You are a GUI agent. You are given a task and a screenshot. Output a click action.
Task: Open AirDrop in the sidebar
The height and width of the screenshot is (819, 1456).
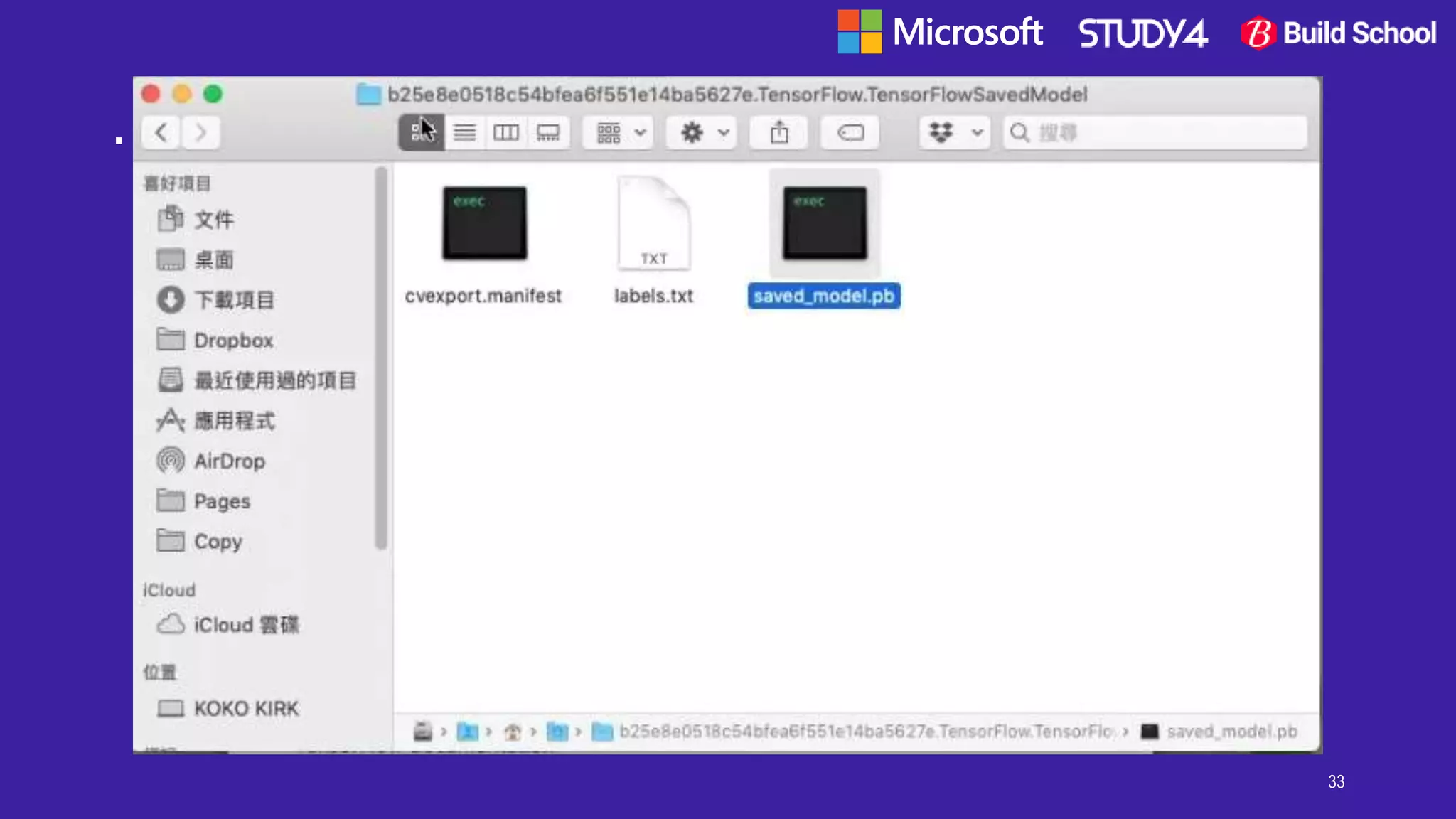[229, 461]
